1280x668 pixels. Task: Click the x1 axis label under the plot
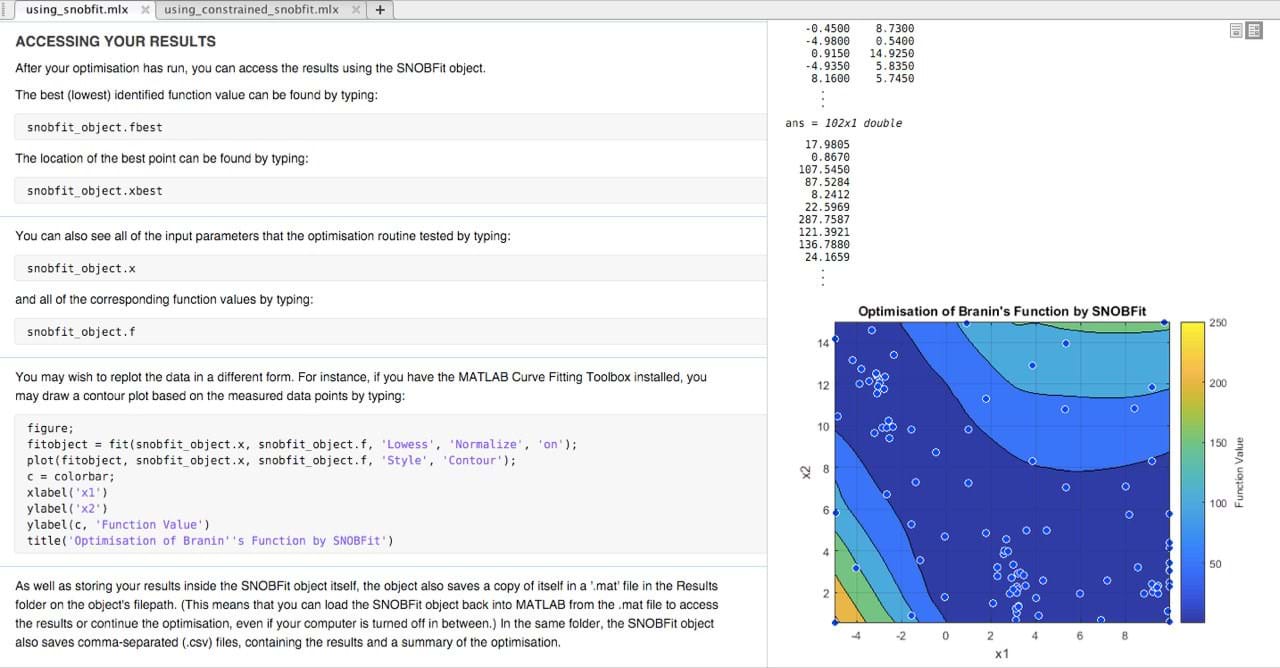pos(1001,653)
